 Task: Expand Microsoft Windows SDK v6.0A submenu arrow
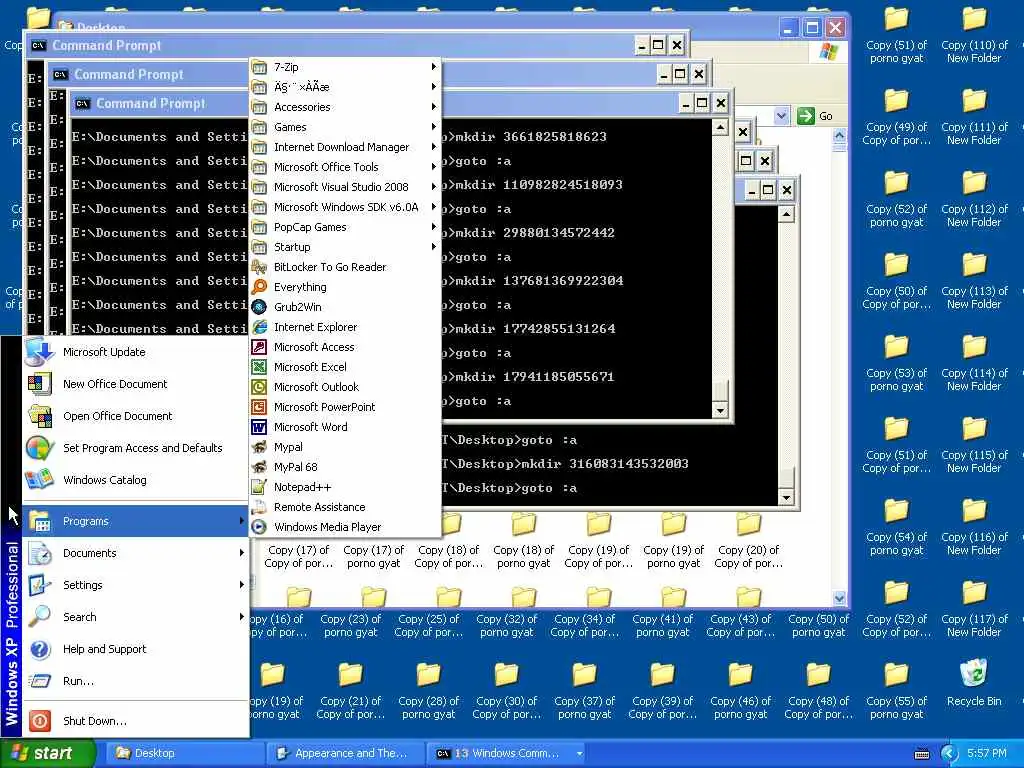433,207
